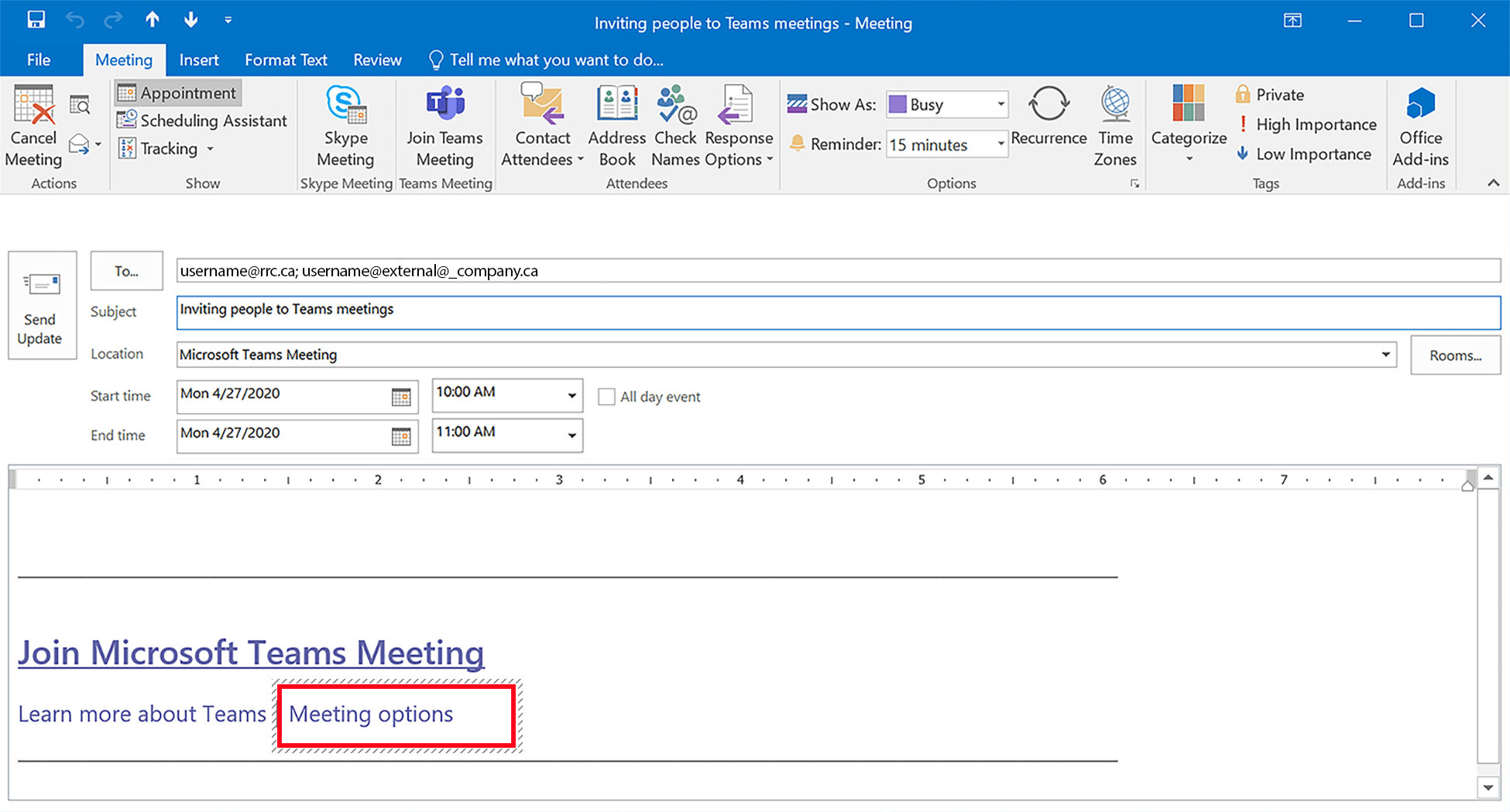The image size is (1510, 812).
Task: Open Office Add-ins
Action: point(1420,125)
